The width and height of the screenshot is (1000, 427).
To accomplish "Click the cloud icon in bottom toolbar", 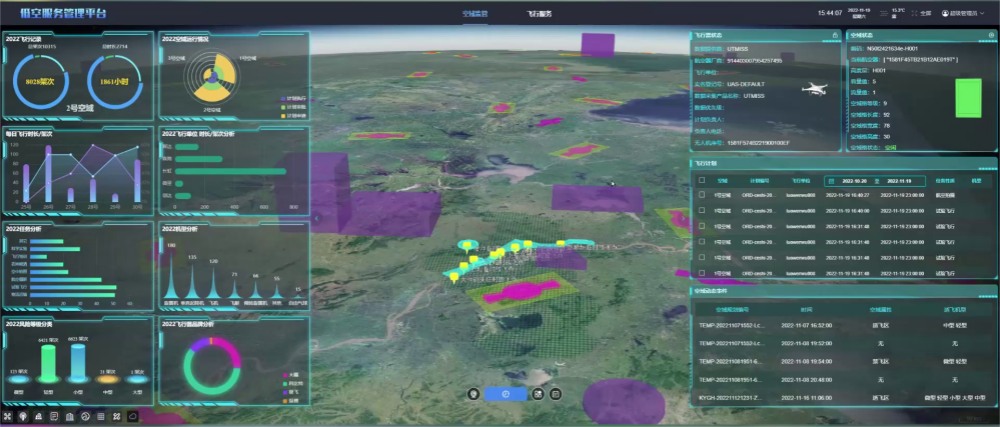I will coord(132,416).
